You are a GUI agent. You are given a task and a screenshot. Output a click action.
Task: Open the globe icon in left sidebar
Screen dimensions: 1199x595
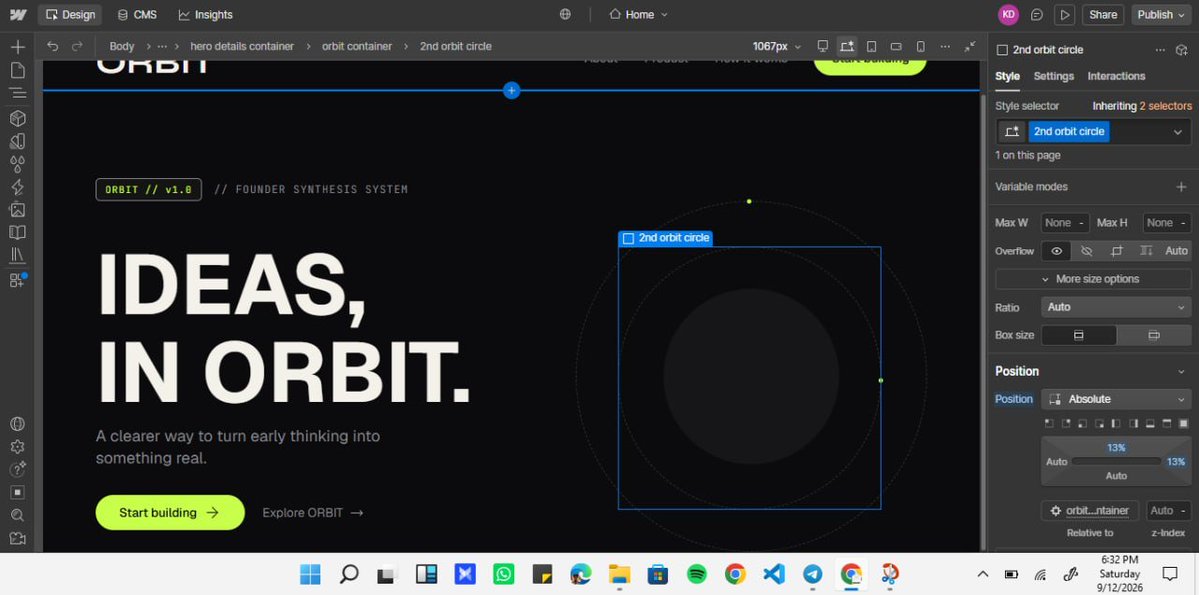[x=18, y=424]
